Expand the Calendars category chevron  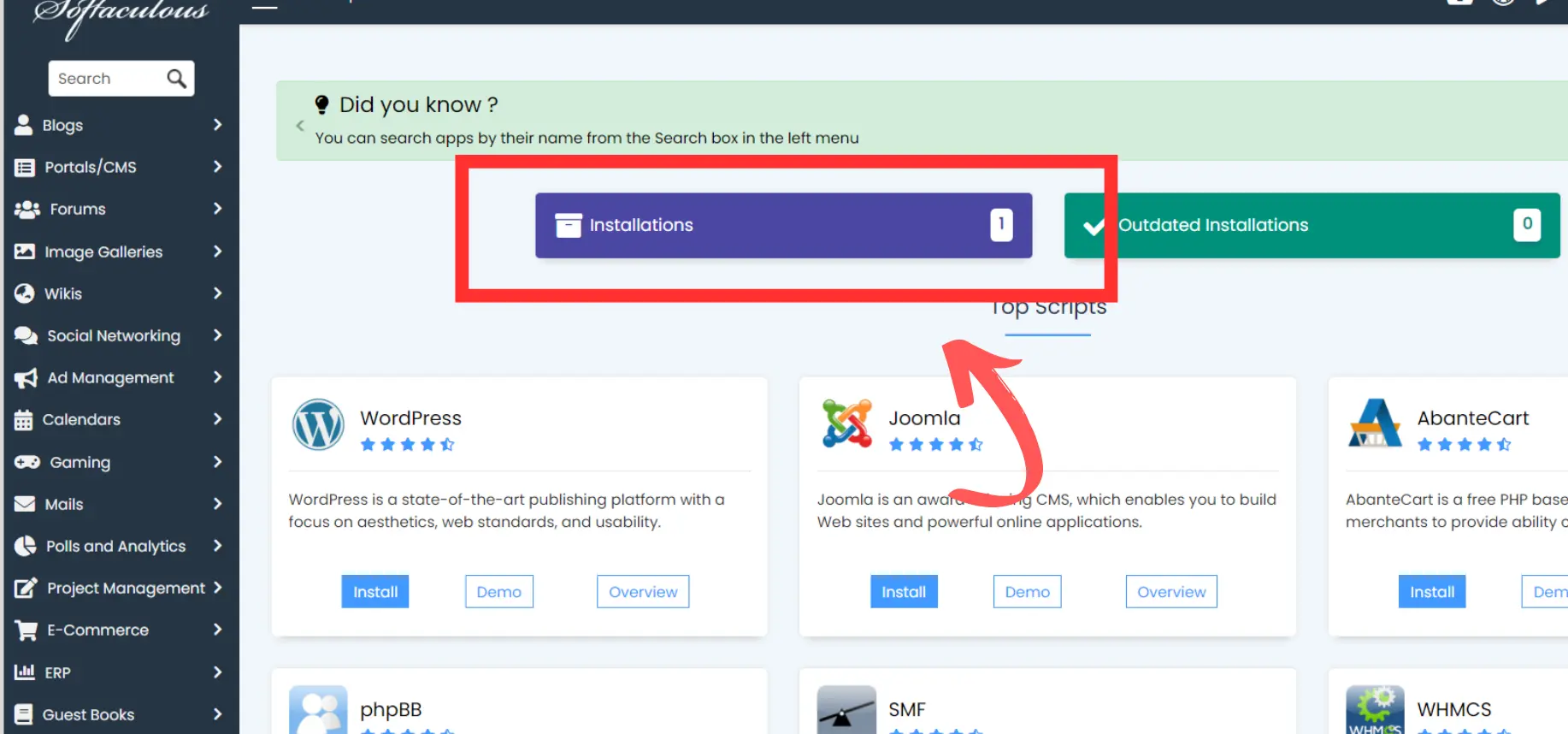[x=217, y=419]
